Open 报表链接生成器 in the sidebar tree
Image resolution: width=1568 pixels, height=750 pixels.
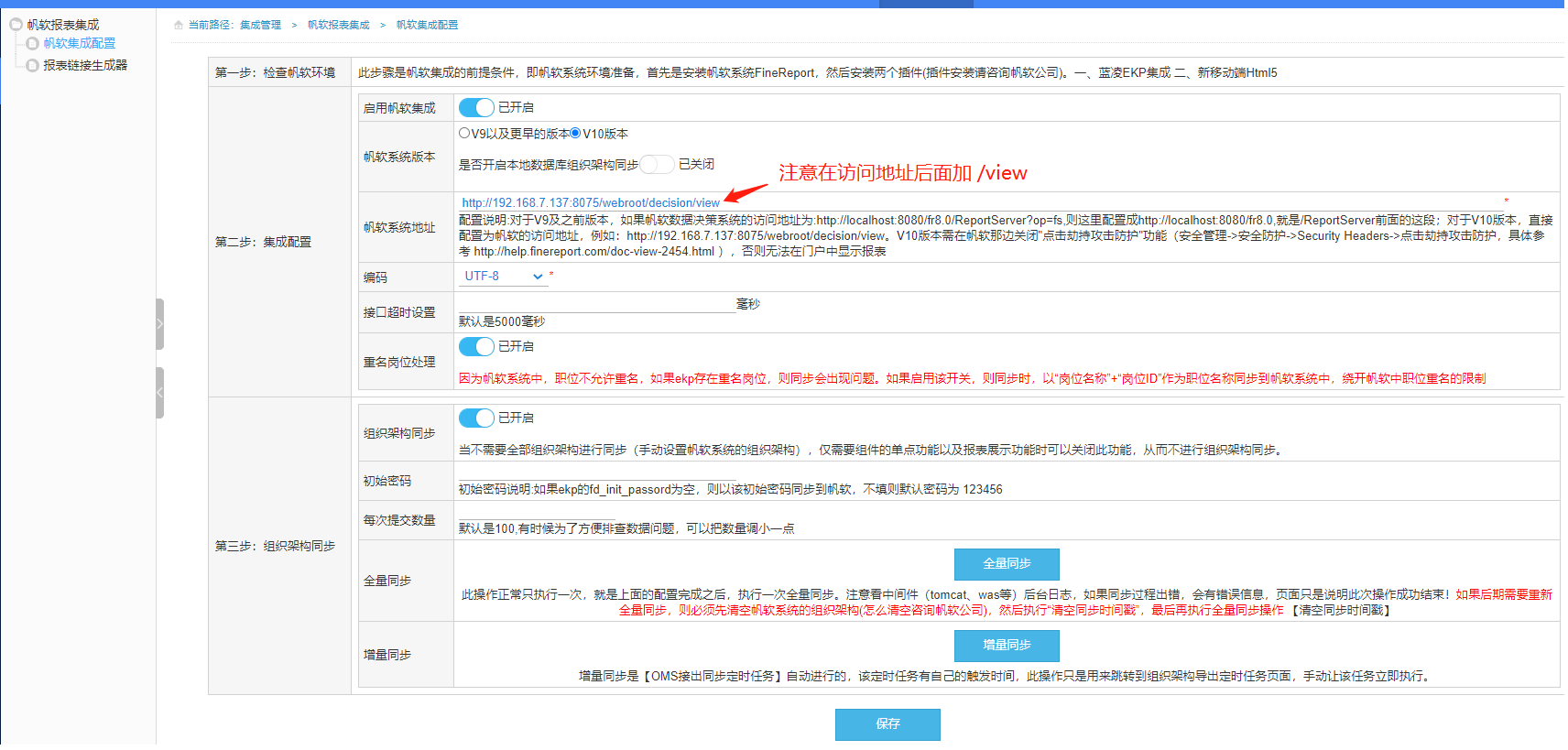pyautogui.click(x=85, y=66)
